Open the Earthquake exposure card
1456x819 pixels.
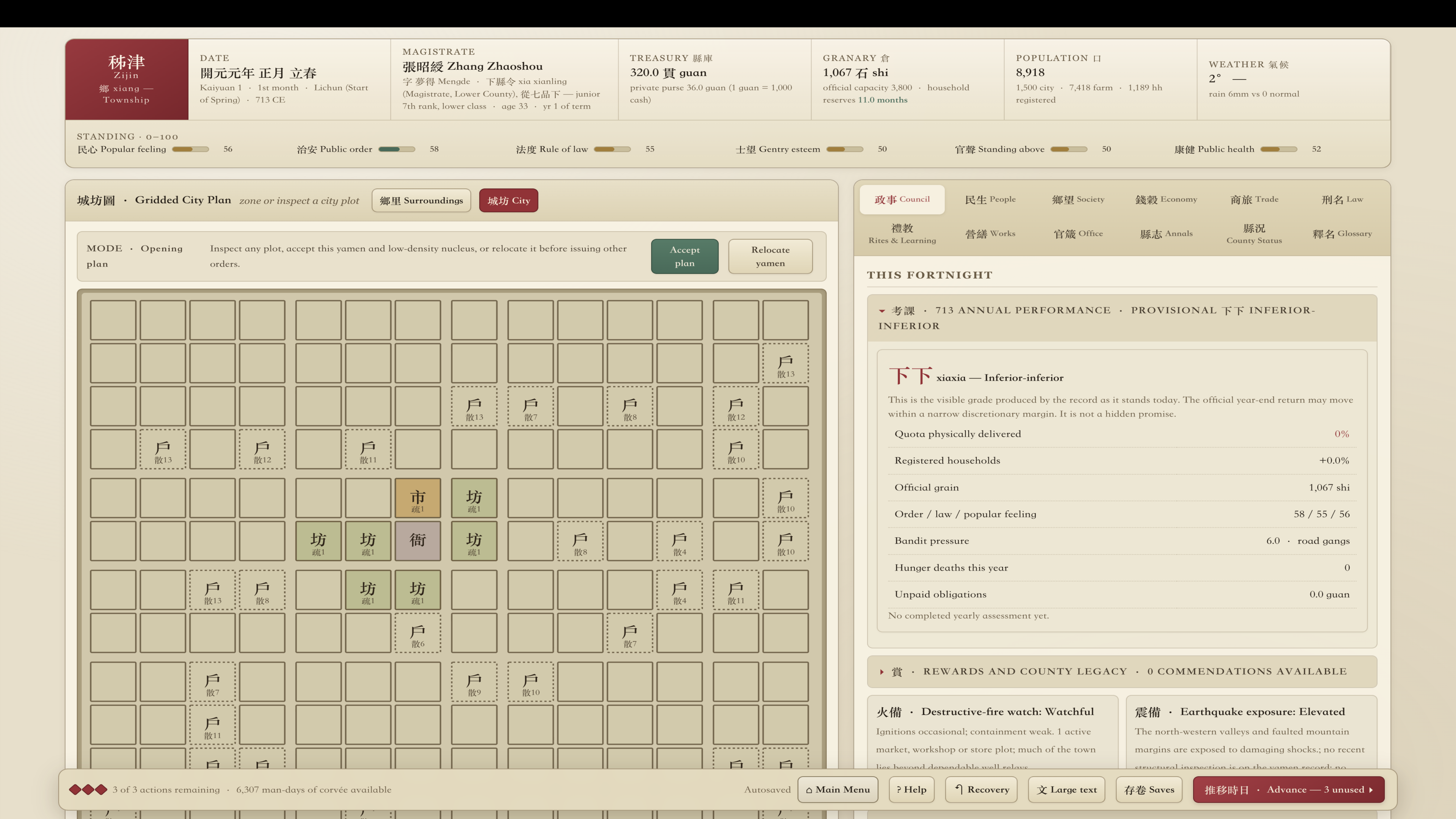1251,732
